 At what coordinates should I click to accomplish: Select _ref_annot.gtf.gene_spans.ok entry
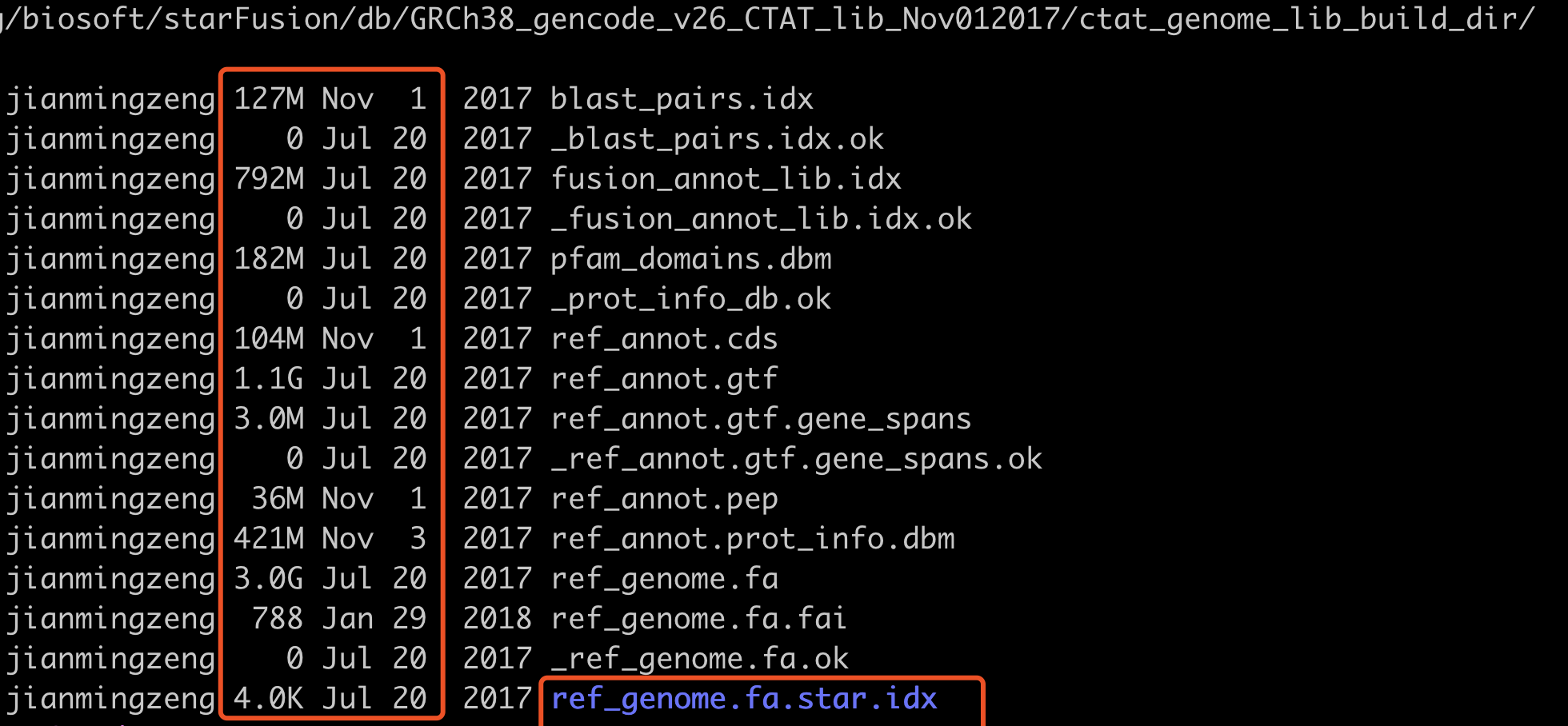[796, 459]
